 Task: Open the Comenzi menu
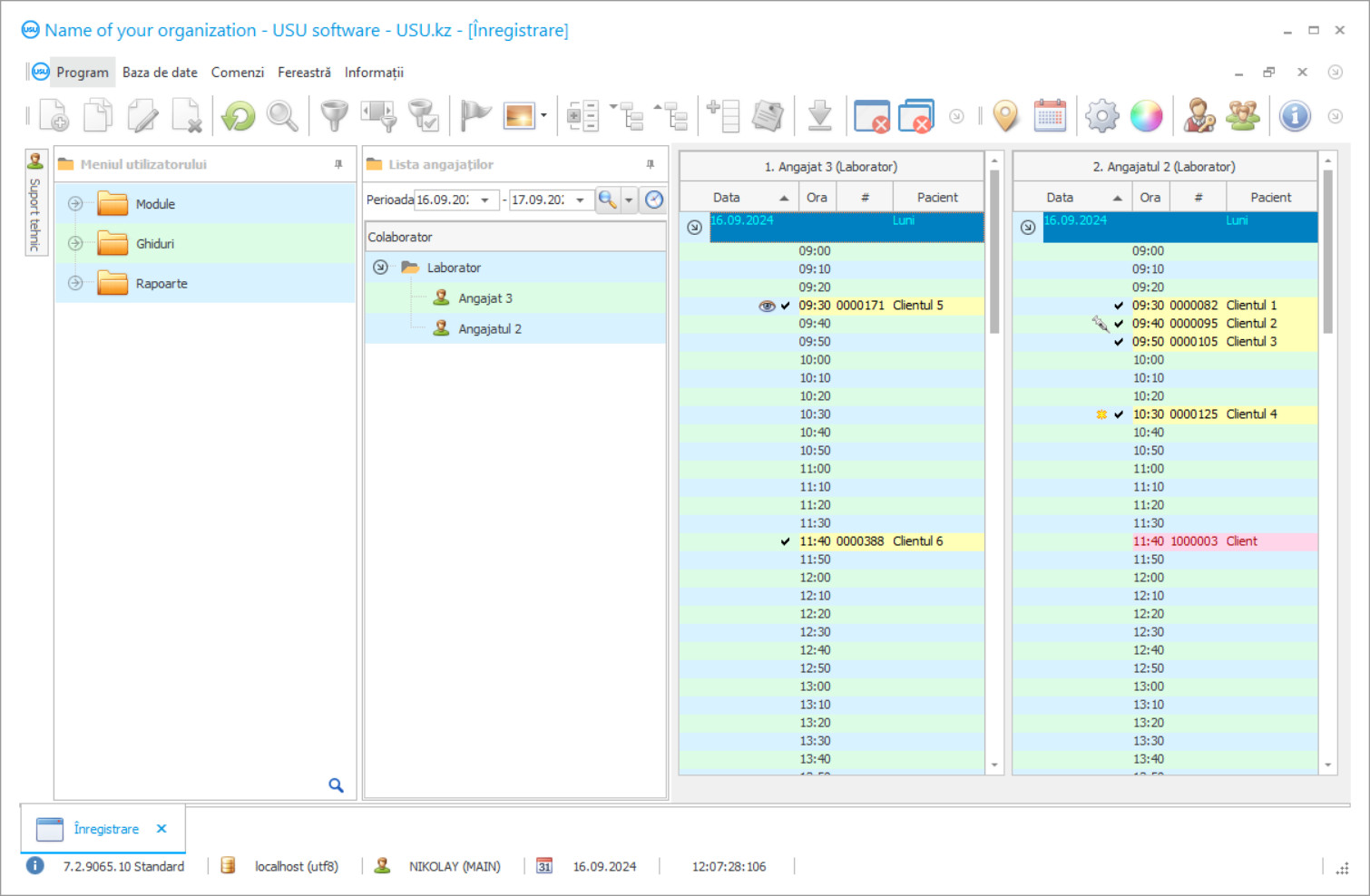pos(237,72)
